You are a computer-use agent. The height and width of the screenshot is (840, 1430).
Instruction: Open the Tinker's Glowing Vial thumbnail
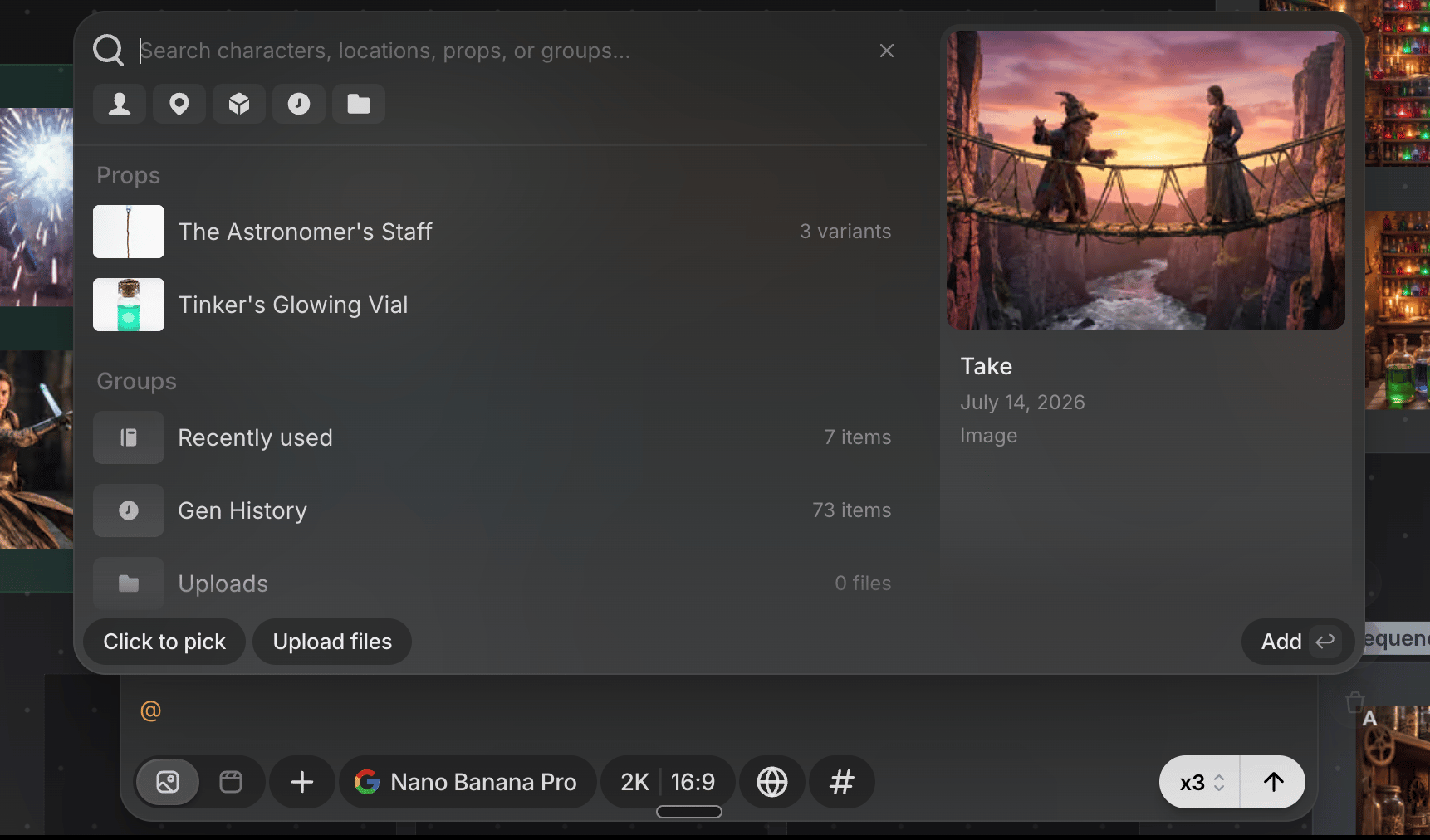coord(129,305)
